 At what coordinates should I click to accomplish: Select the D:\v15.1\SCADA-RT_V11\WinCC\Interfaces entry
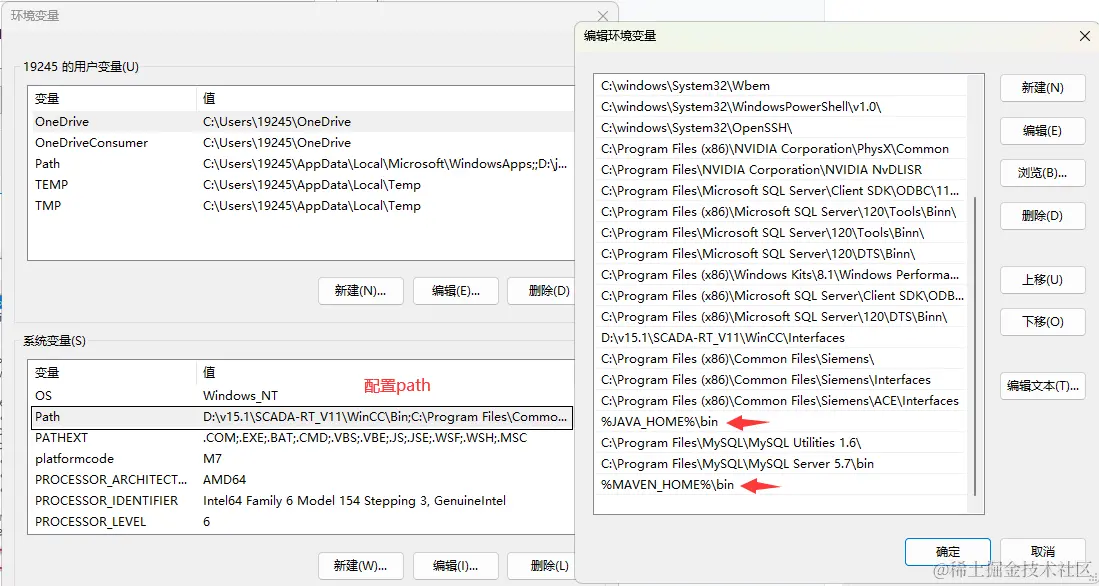[780, 338]
